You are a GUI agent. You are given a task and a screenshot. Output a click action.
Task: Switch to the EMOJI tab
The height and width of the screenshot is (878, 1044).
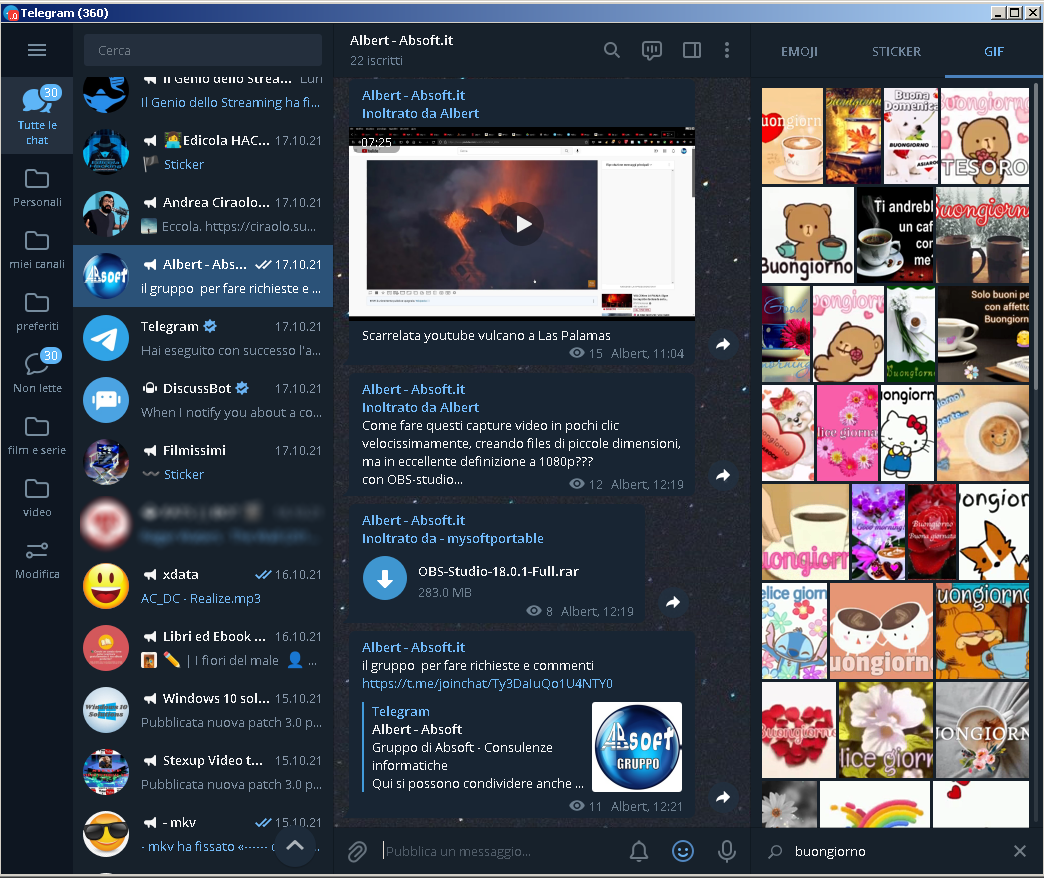click(x=799, y=51)
